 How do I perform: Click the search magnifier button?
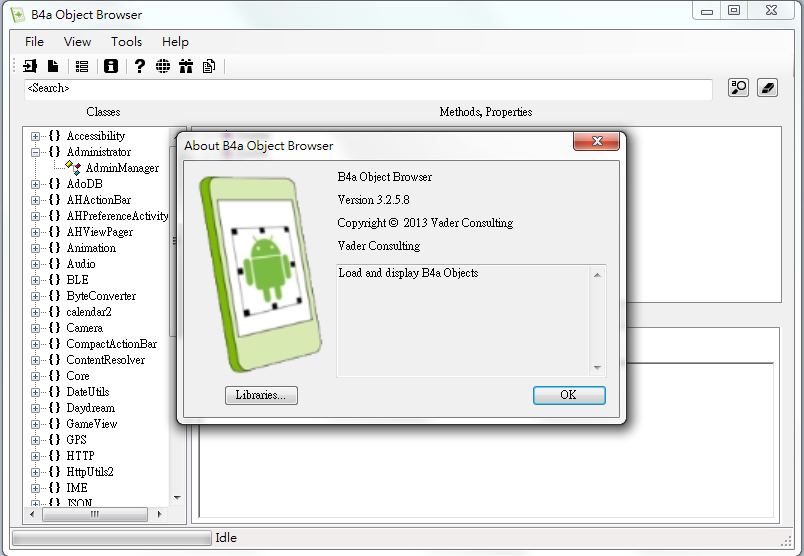[738, 88]
